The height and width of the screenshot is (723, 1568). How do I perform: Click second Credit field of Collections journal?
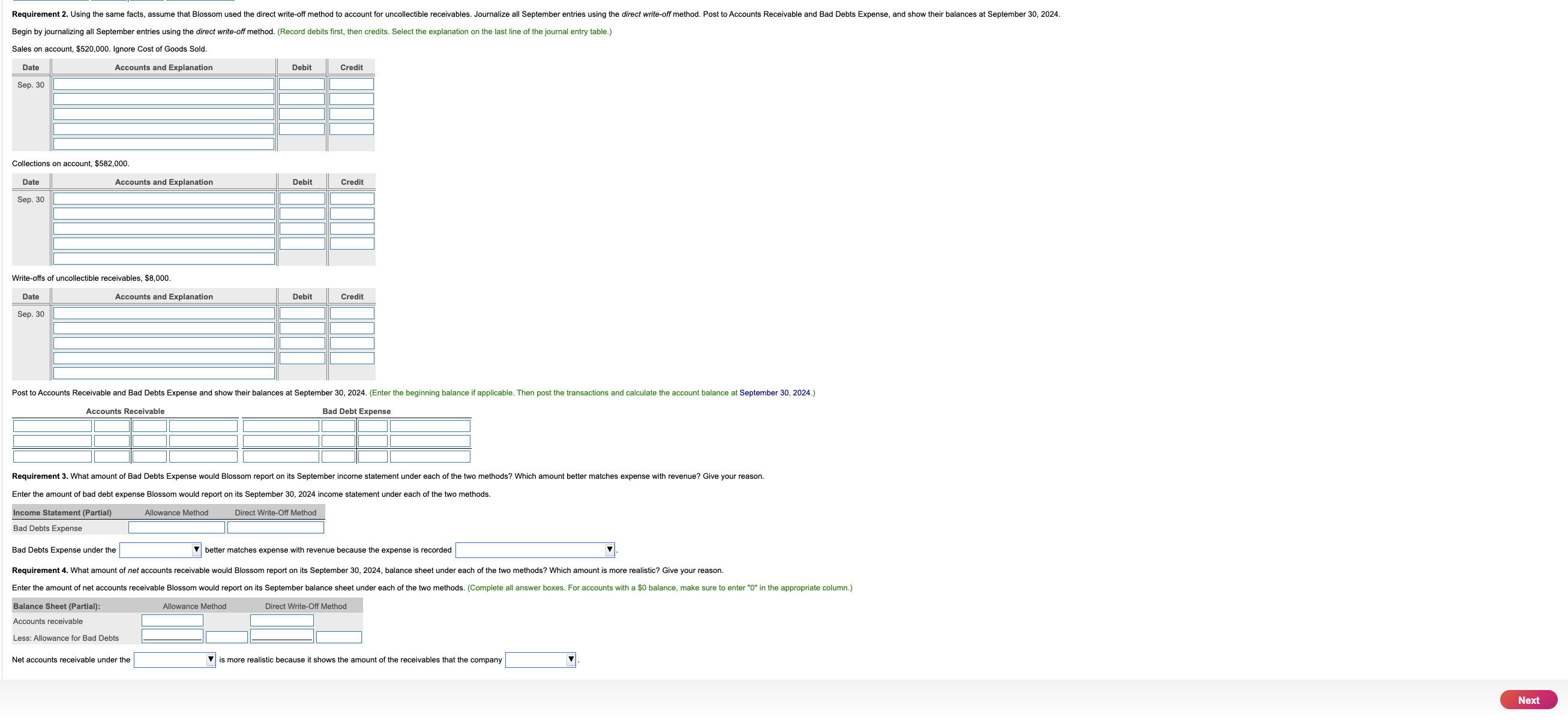[x=352, y=214]
